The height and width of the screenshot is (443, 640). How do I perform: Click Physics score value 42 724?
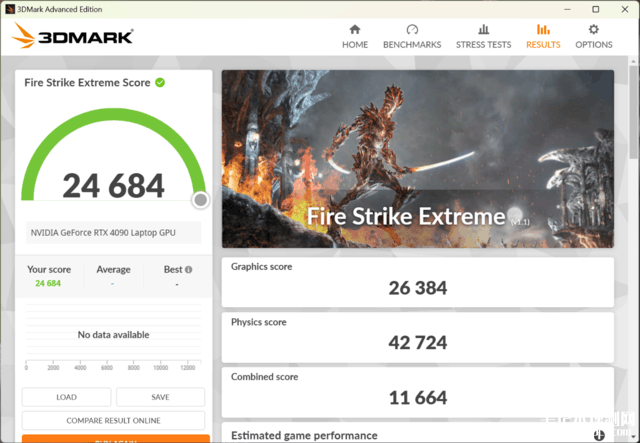pos(418,343)
